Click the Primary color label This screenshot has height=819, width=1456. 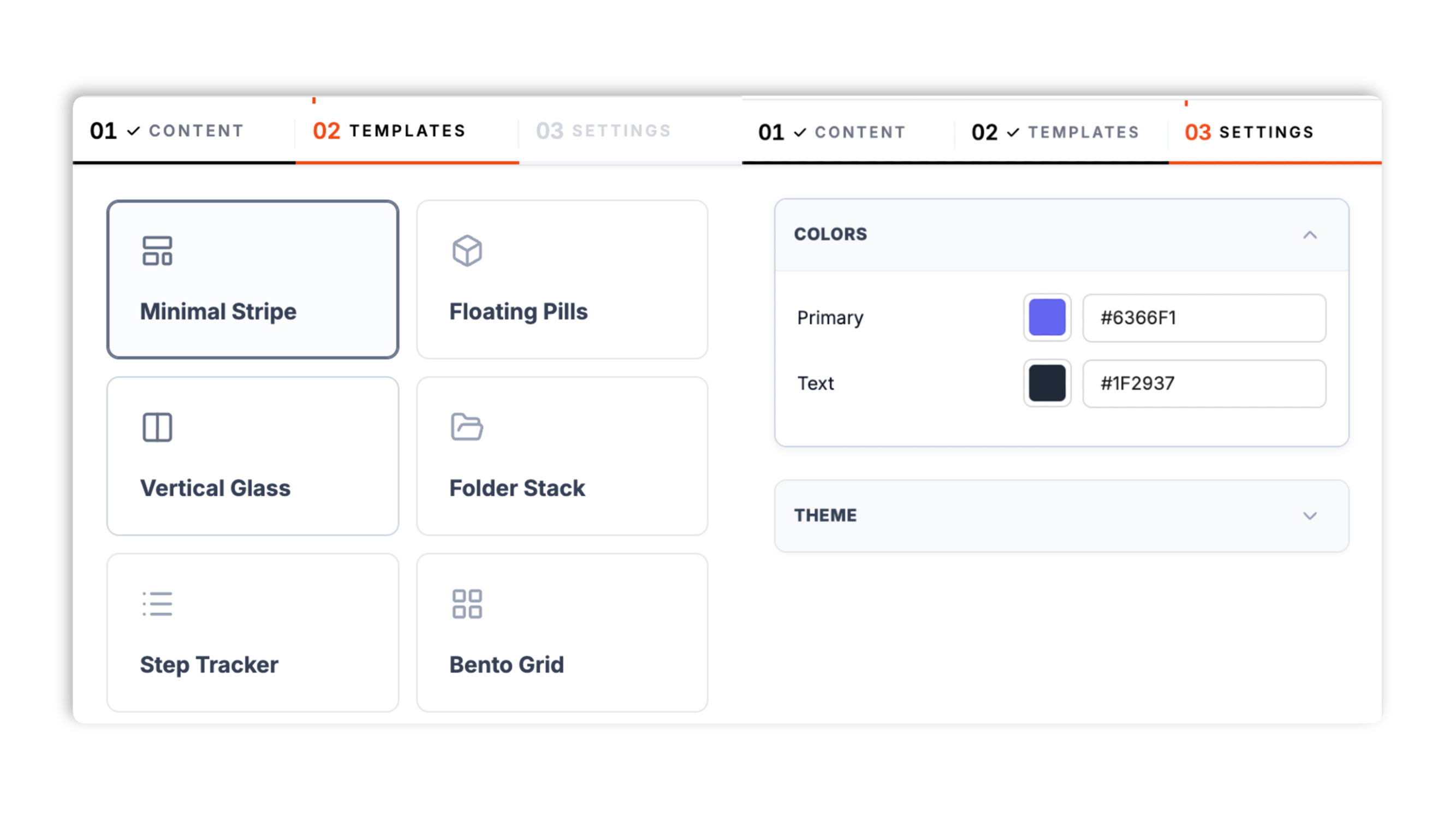(x=830, y=318)
